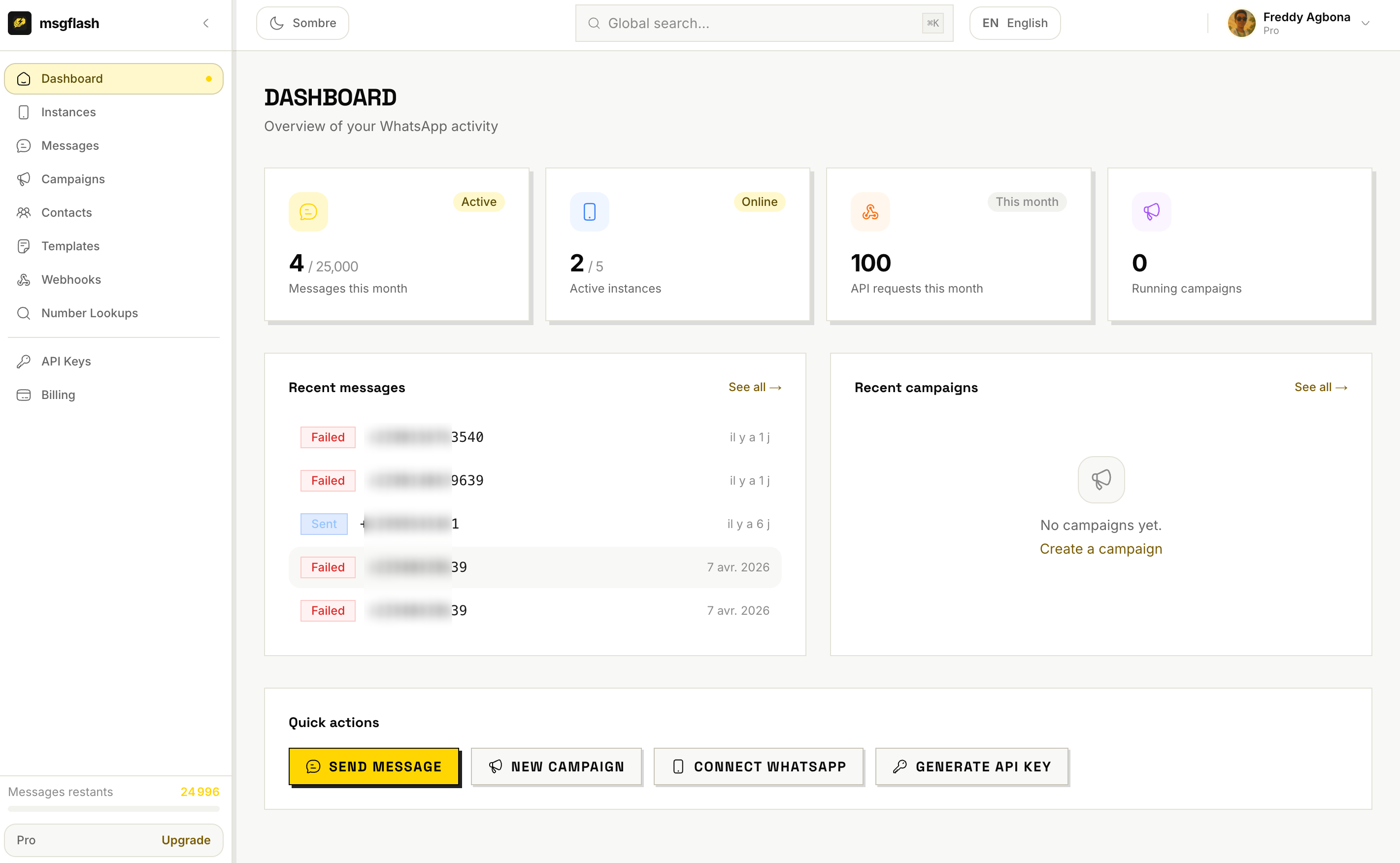Click Freddy Agbona's avatar photo
The height and width of the screenshot is (863, 1400).
pos(1241,24)
